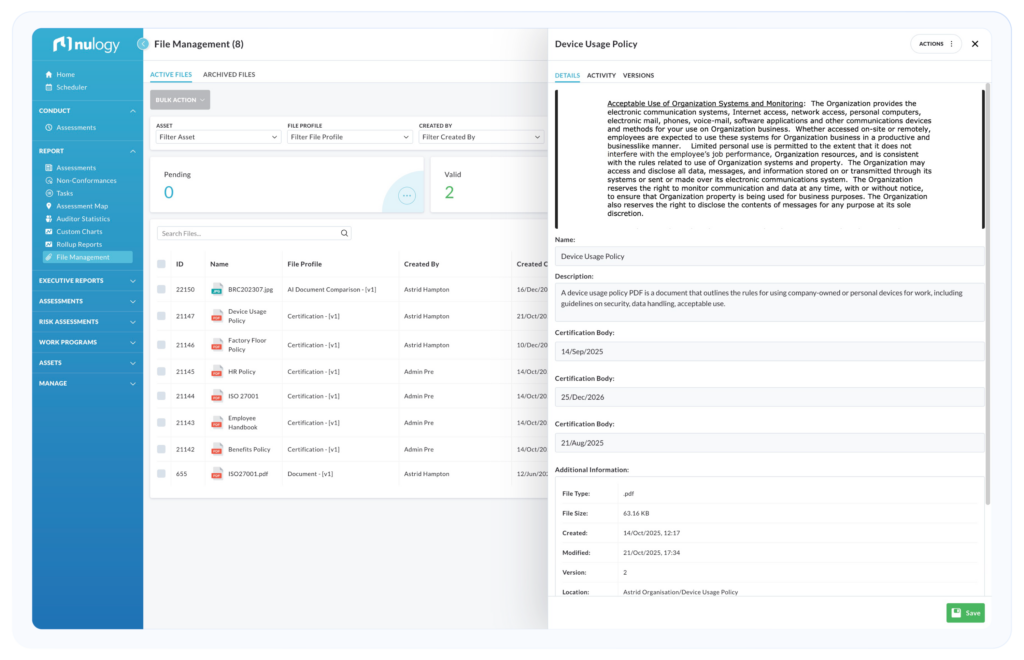Check the box for file ID 21147
The image size is (1024, 660).
click(x=161, y=316)
